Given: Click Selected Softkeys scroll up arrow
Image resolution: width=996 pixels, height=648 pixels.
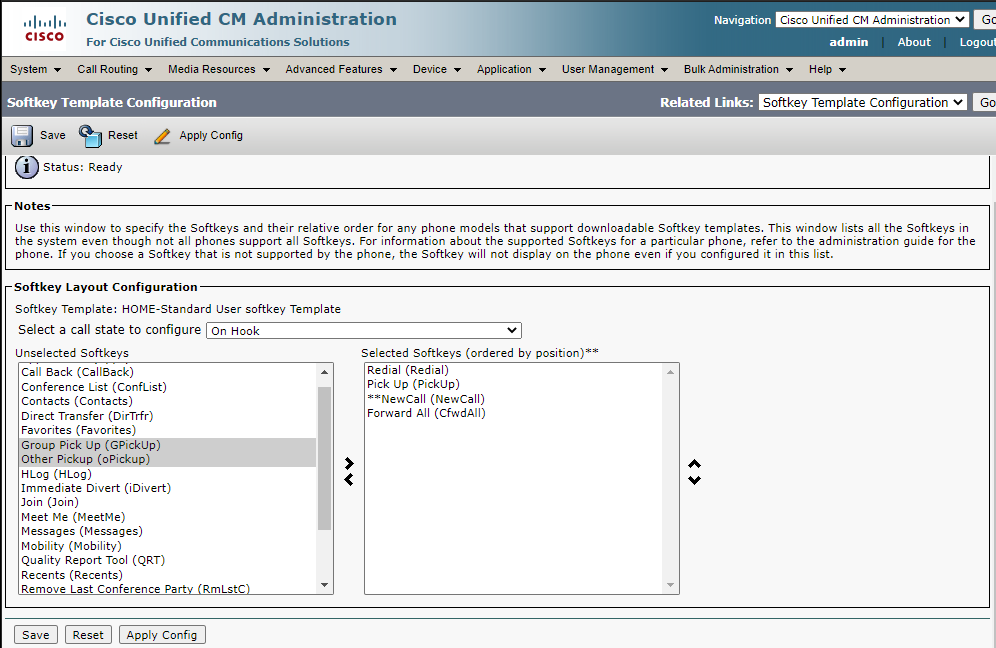Looking at the screenshot, I should tap(670, 372).
